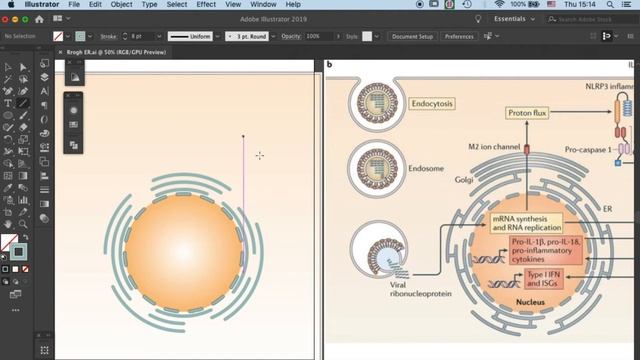Open the Align panel icon
This screenshot has width=640, height=360.
pos(44,176)
